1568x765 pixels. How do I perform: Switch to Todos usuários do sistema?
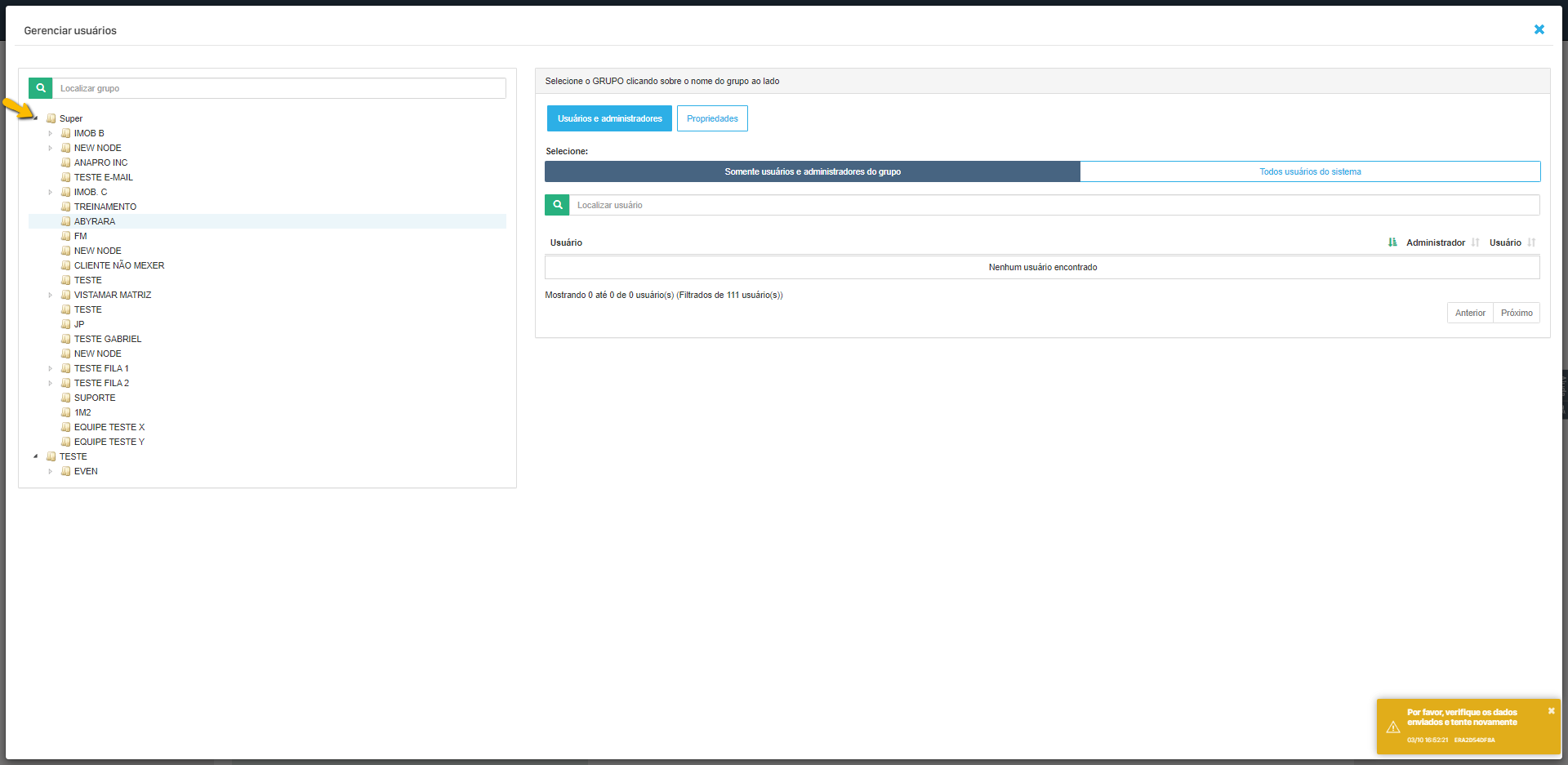(1309, 171)
